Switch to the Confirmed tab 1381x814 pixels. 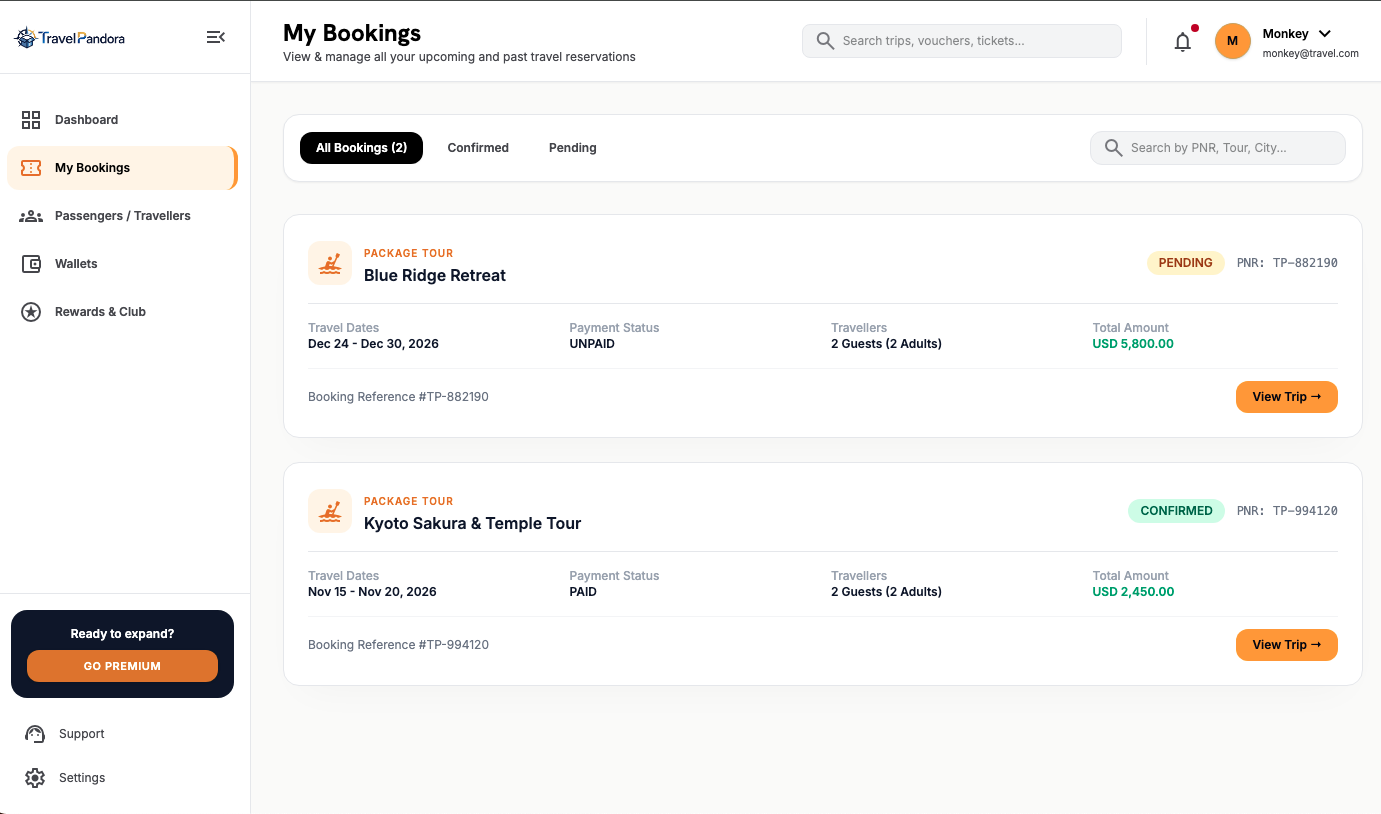478,148
